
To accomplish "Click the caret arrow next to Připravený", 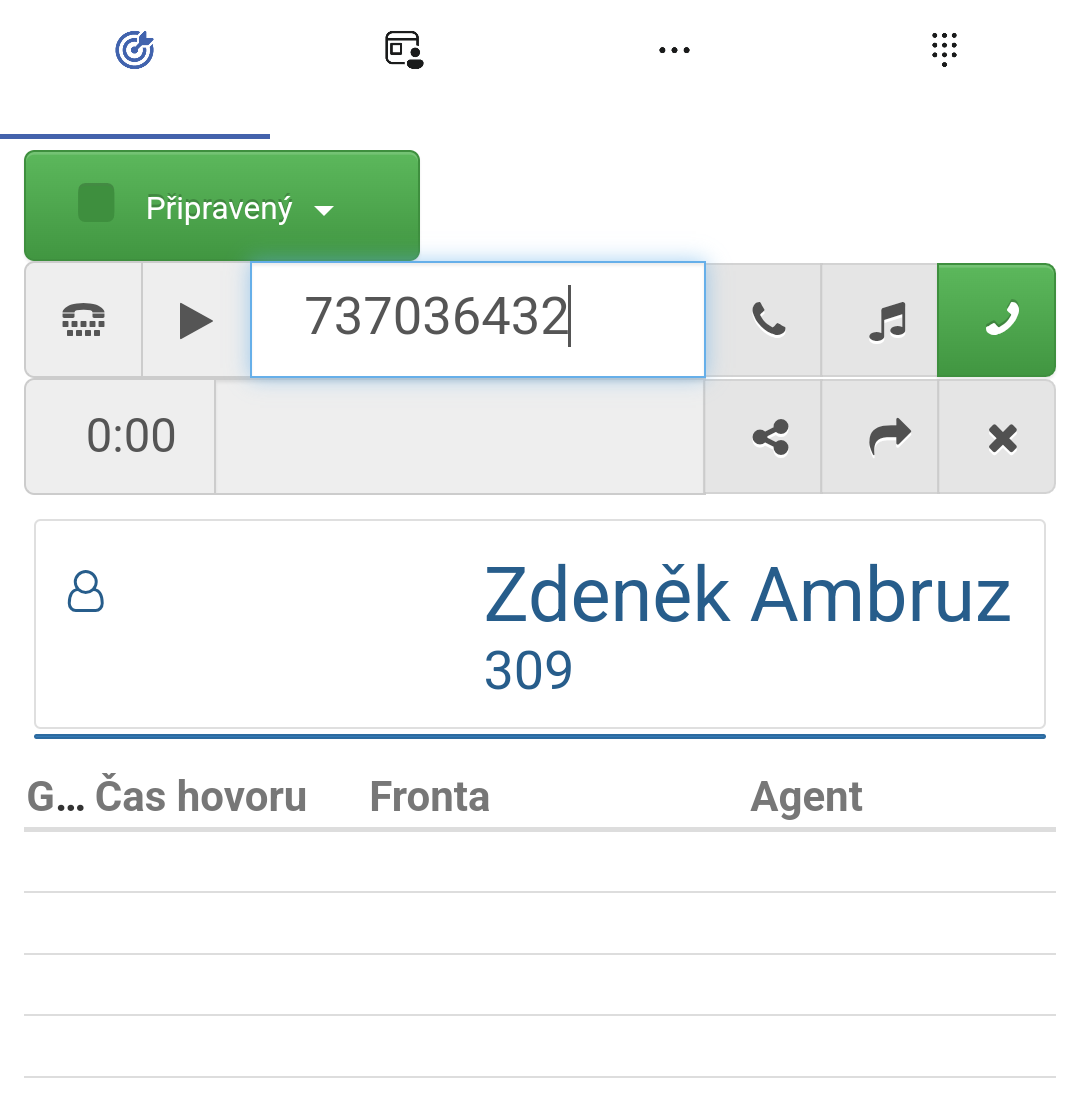I will pos(324,210).
